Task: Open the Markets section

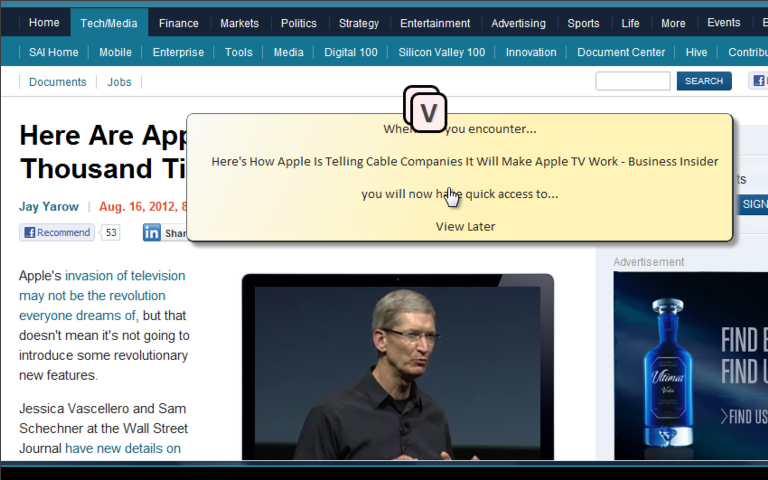Action: coord(240,23)
